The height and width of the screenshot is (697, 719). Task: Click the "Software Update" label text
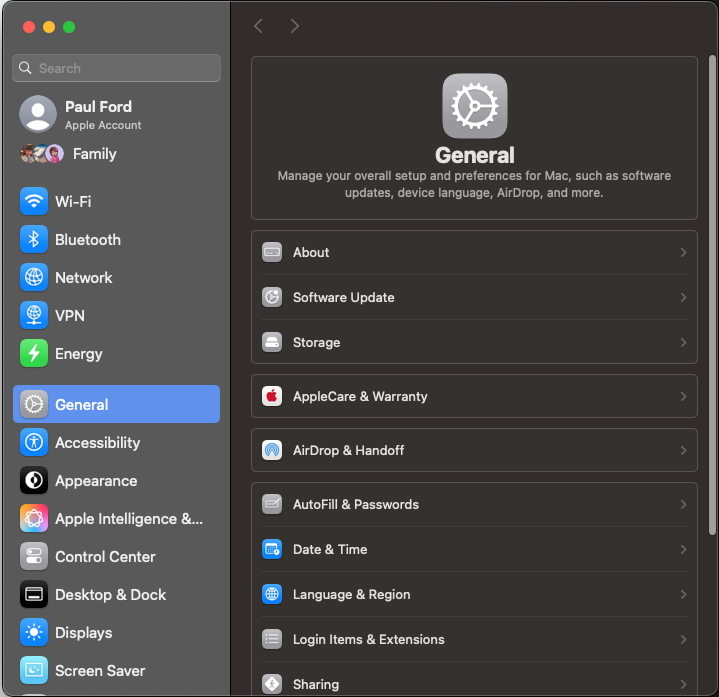(x=343, y=298)
